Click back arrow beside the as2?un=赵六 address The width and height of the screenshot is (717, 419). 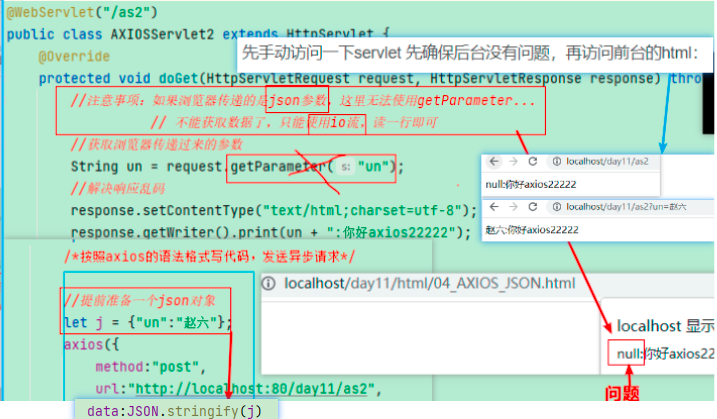(494, 207)
